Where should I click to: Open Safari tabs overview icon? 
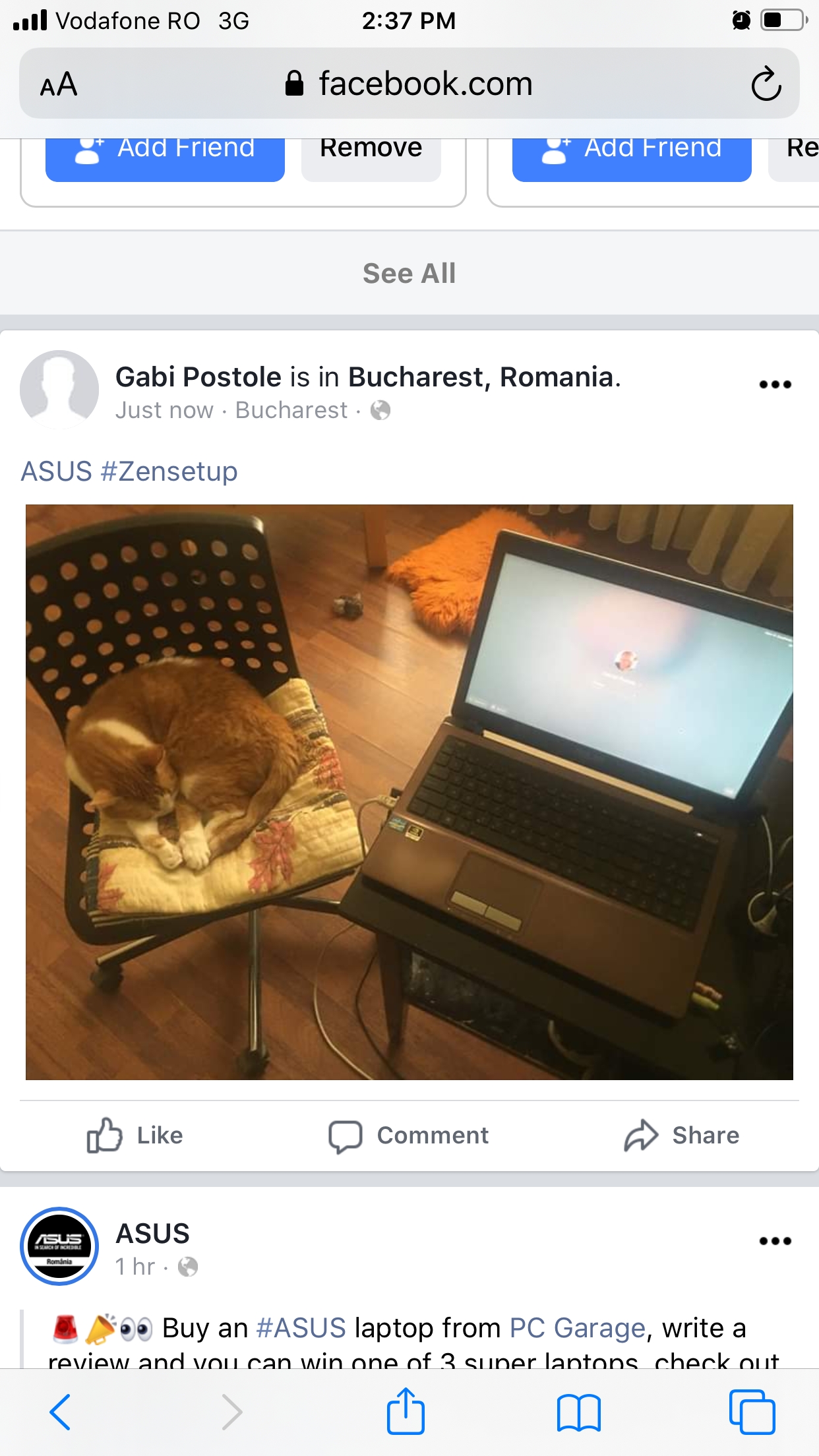[x=752, y=1412]
